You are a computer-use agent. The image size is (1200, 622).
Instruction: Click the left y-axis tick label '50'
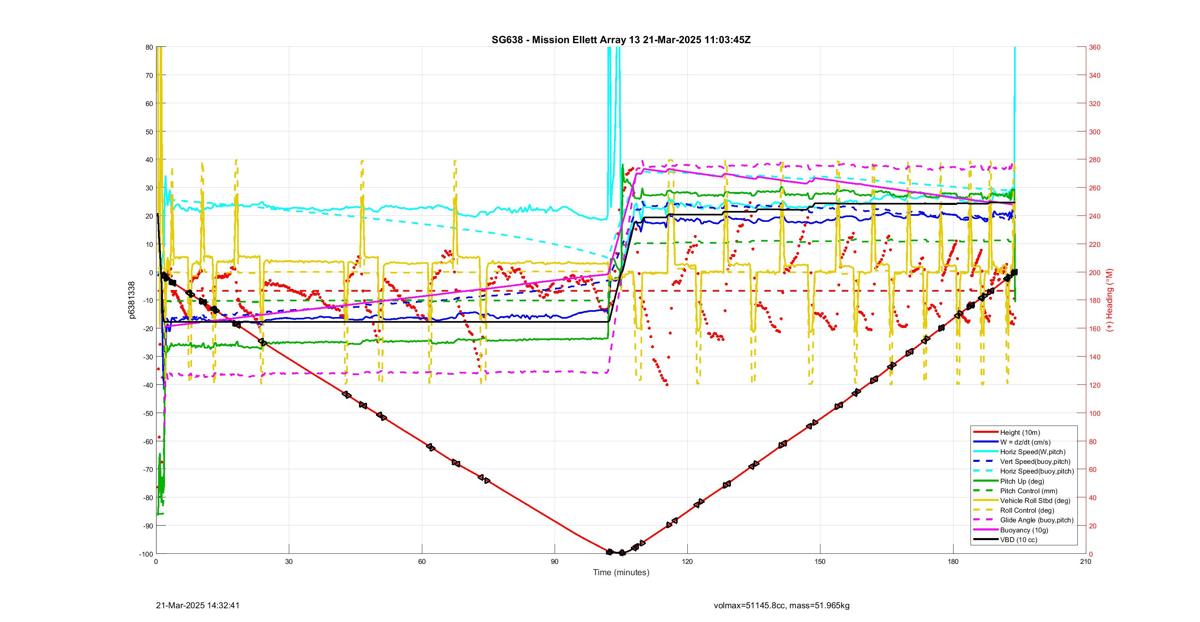[x=148, y=132]
